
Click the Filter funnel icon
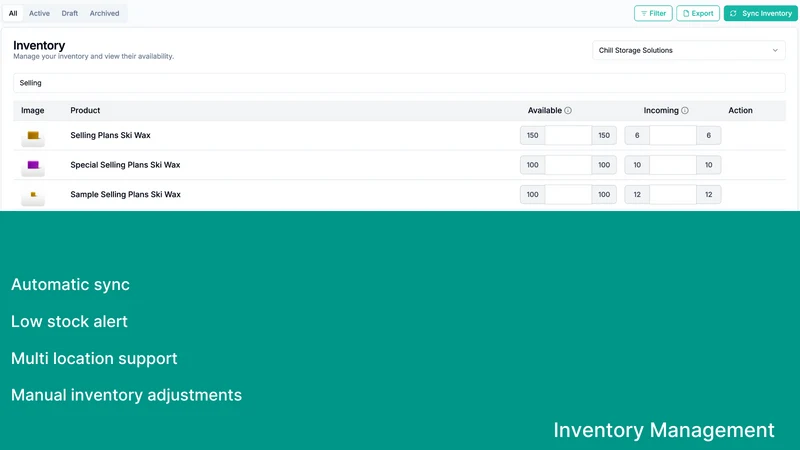[644, 13]
